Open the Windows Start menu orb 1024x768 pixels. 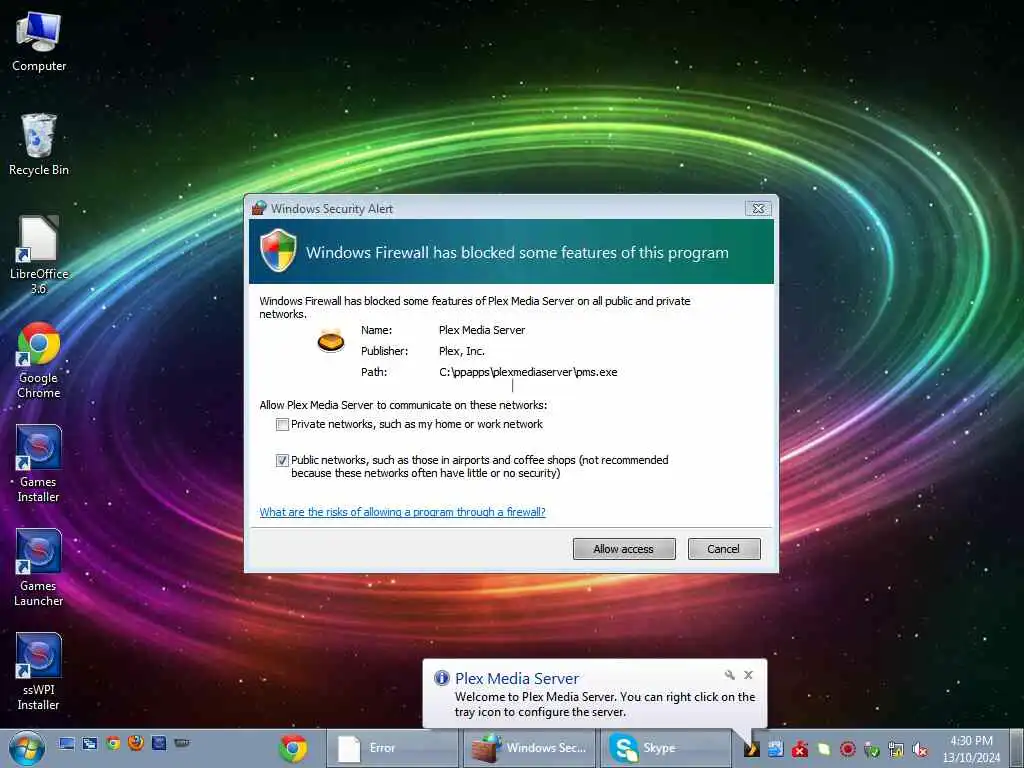click(26, 748)
